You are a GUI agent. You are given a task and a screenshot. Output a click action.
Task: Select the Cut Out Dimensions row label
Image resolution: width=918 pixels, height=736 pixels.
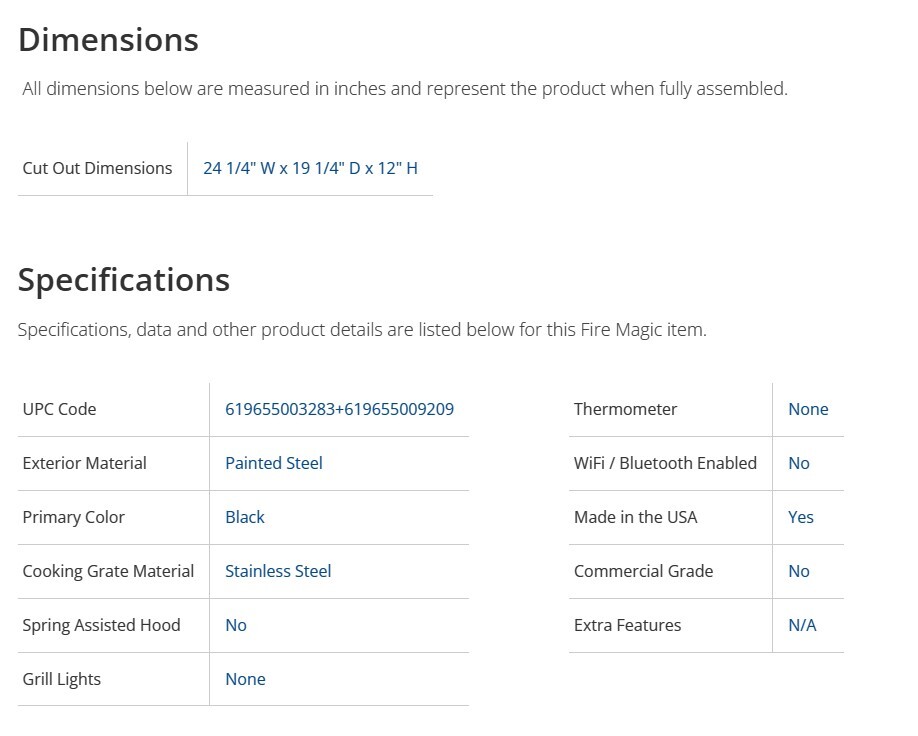(x=97, y=168)
